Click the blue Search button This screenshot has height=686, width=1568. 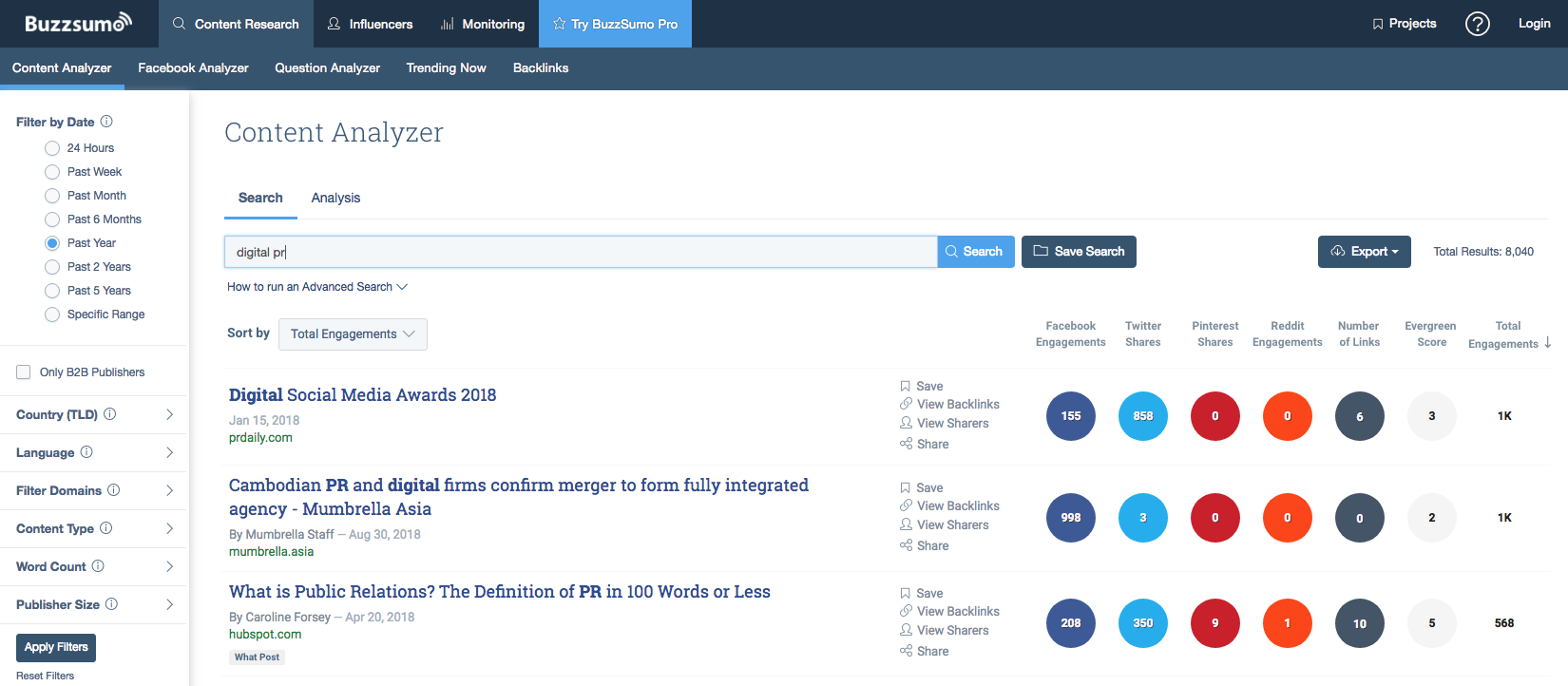click(x=976, y=252)
